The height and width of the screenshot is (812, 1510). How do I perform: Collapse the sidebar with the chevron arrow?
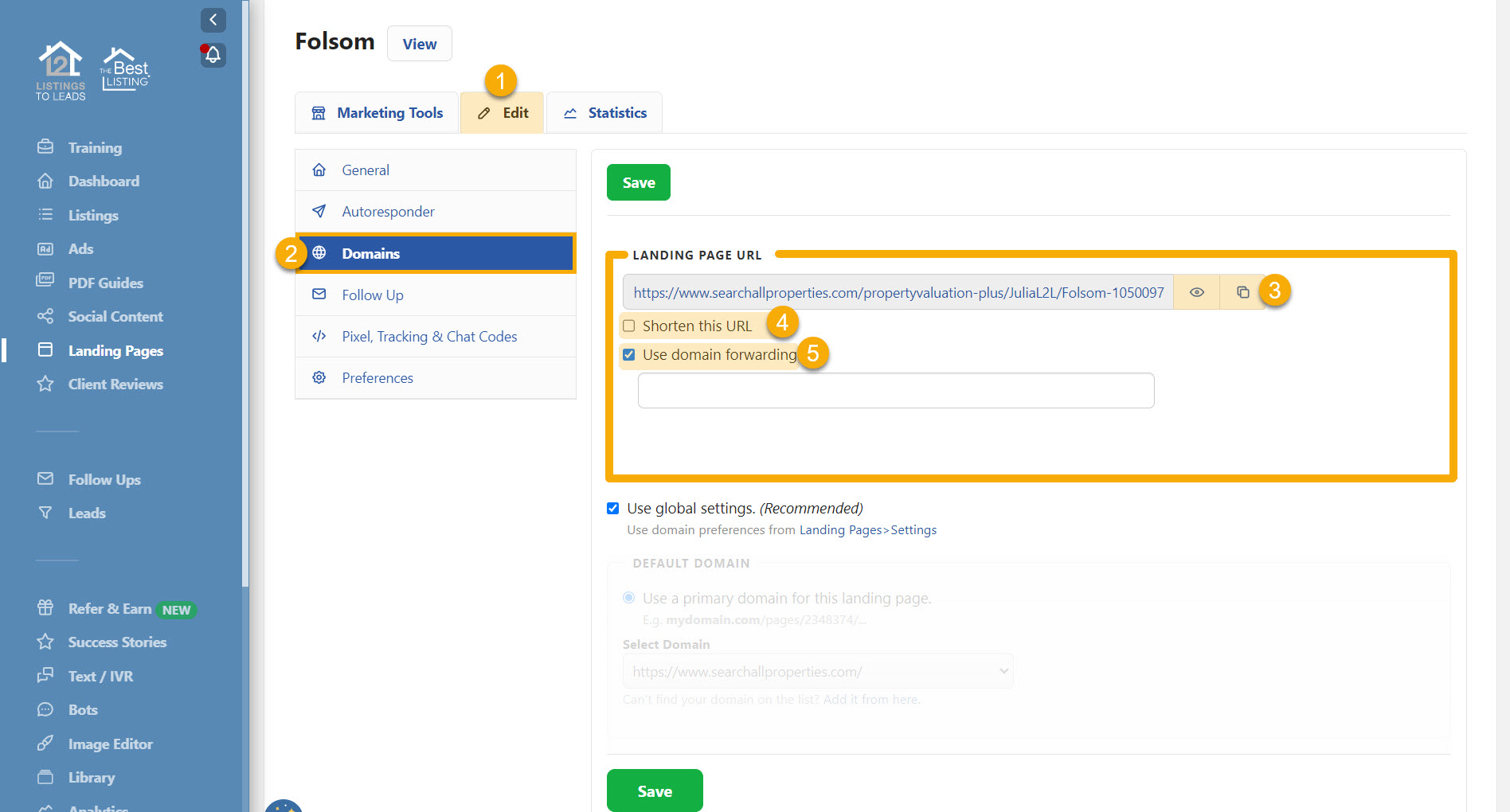coord(213,20)
